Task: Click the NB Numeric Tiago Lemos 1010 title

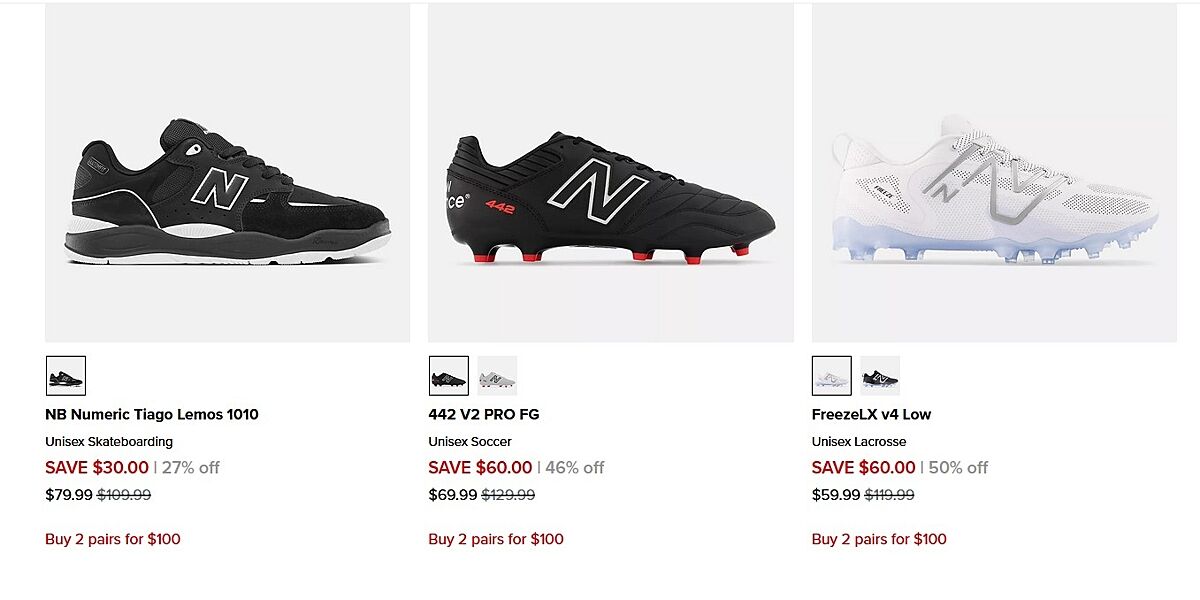Action: tap(152, 414)
